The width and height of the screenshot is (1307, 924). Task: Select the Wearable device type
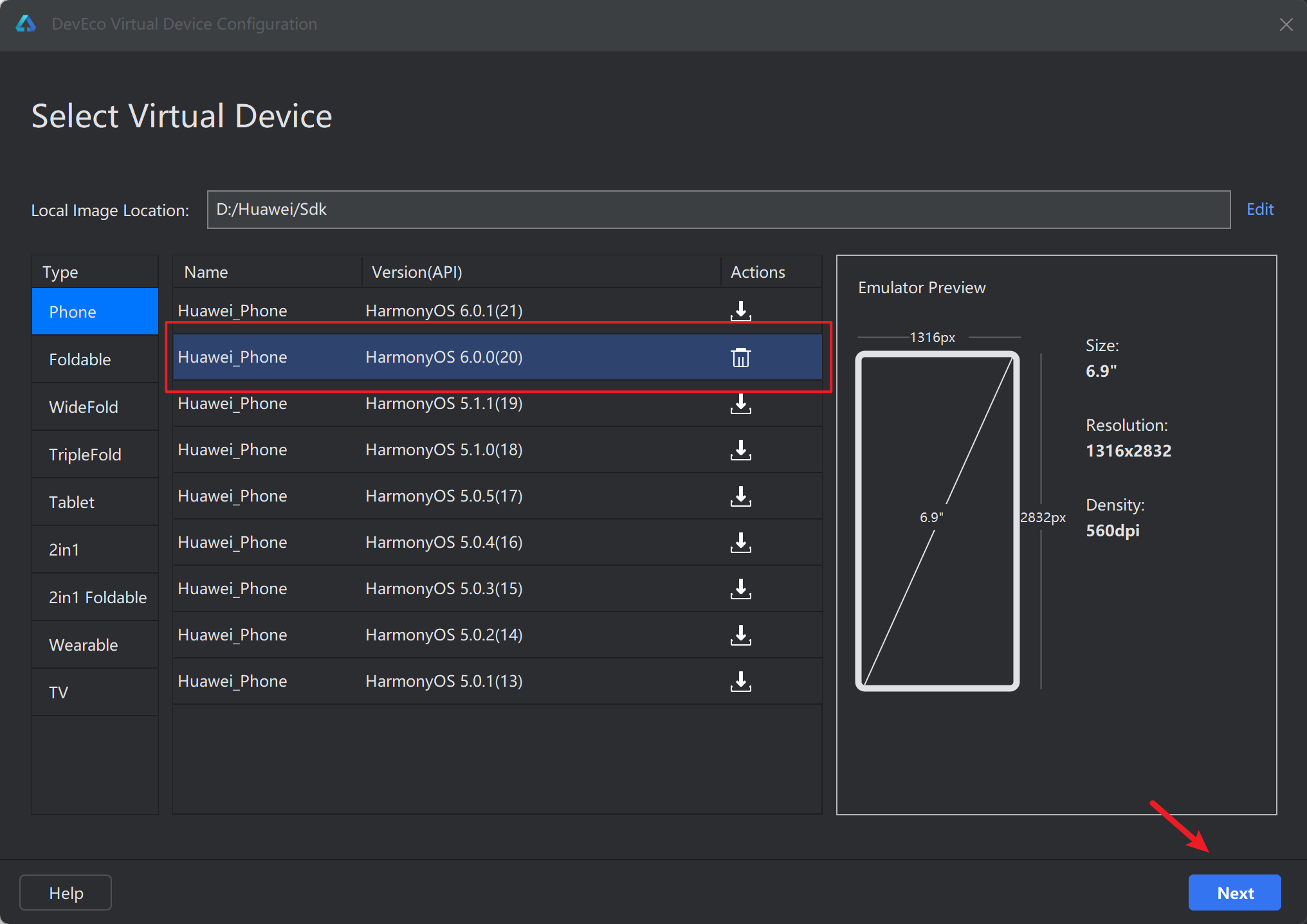[x=84, y=645]
